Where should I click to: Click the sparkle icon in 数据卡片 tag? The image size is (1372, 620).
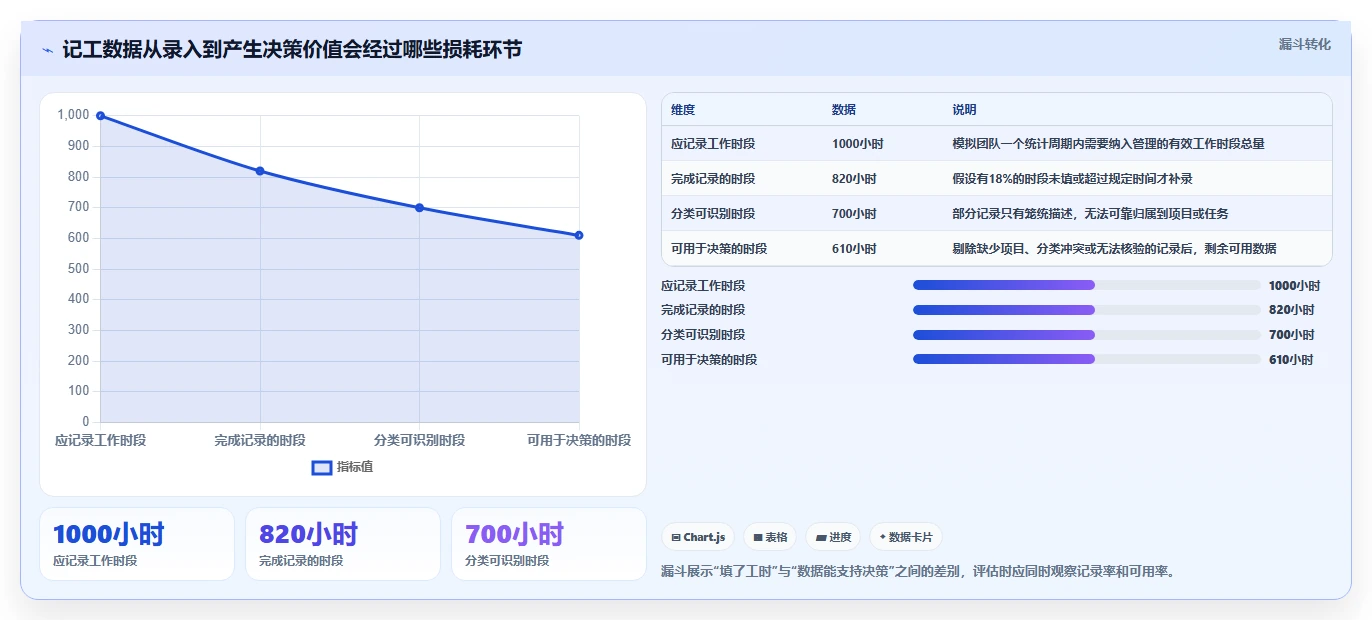(x=882, y=537)
